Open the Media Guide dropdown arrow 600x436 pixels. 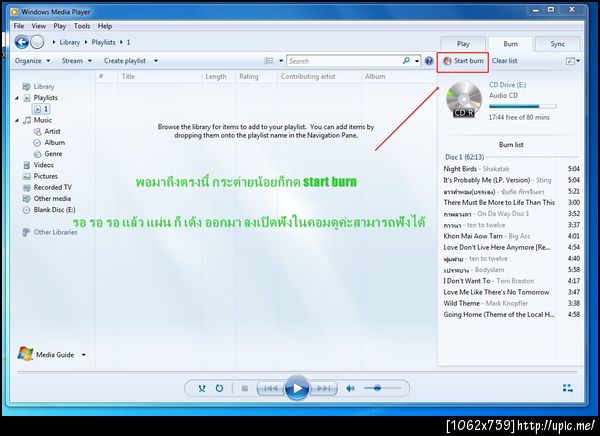coord(83,355)
